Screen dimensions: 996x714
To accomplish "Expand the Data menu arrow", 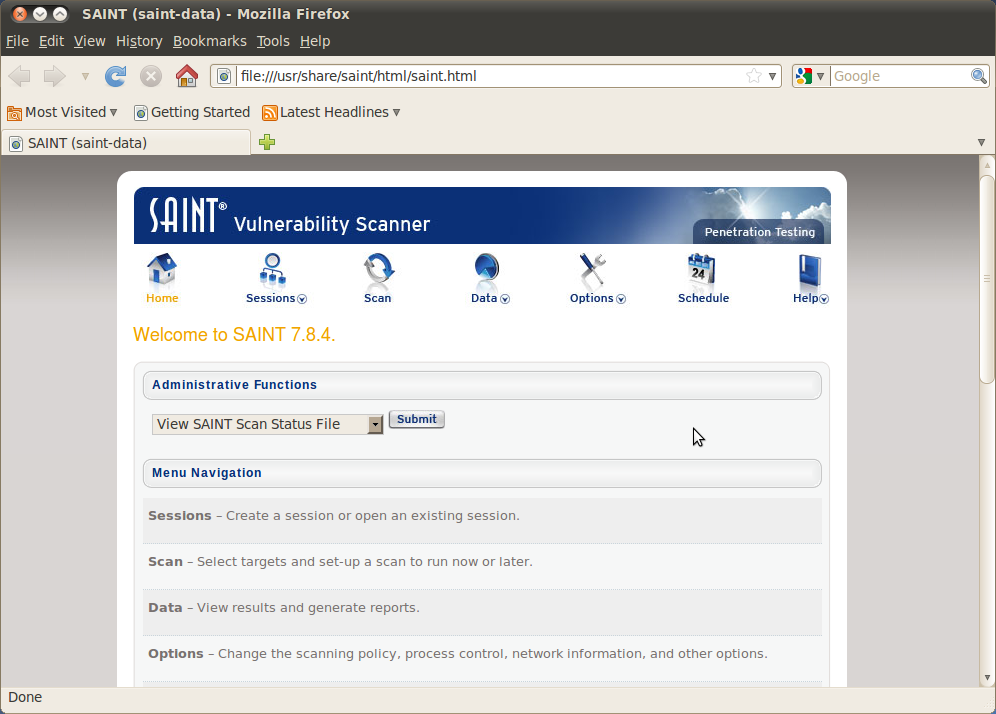I will (505, 299).
